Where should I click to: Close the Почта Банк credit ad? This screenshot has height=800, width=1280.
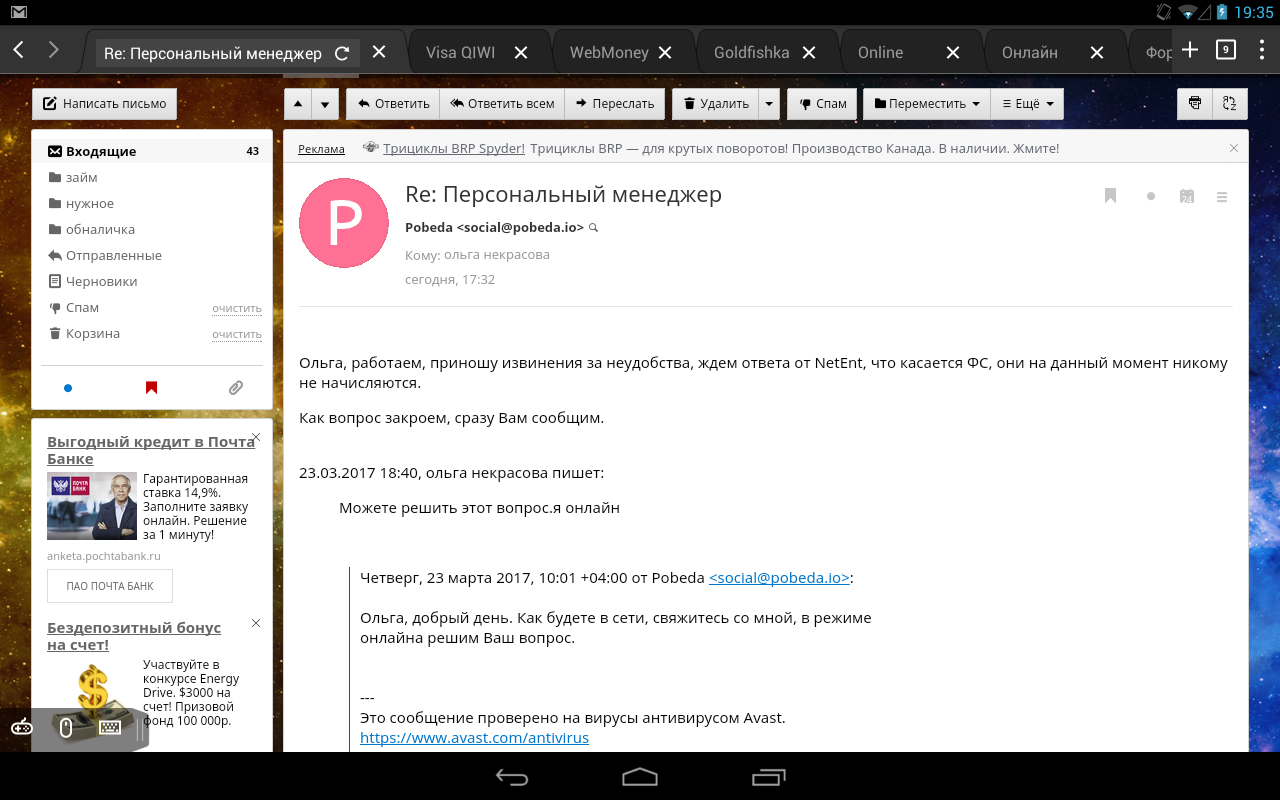[256, 437]
